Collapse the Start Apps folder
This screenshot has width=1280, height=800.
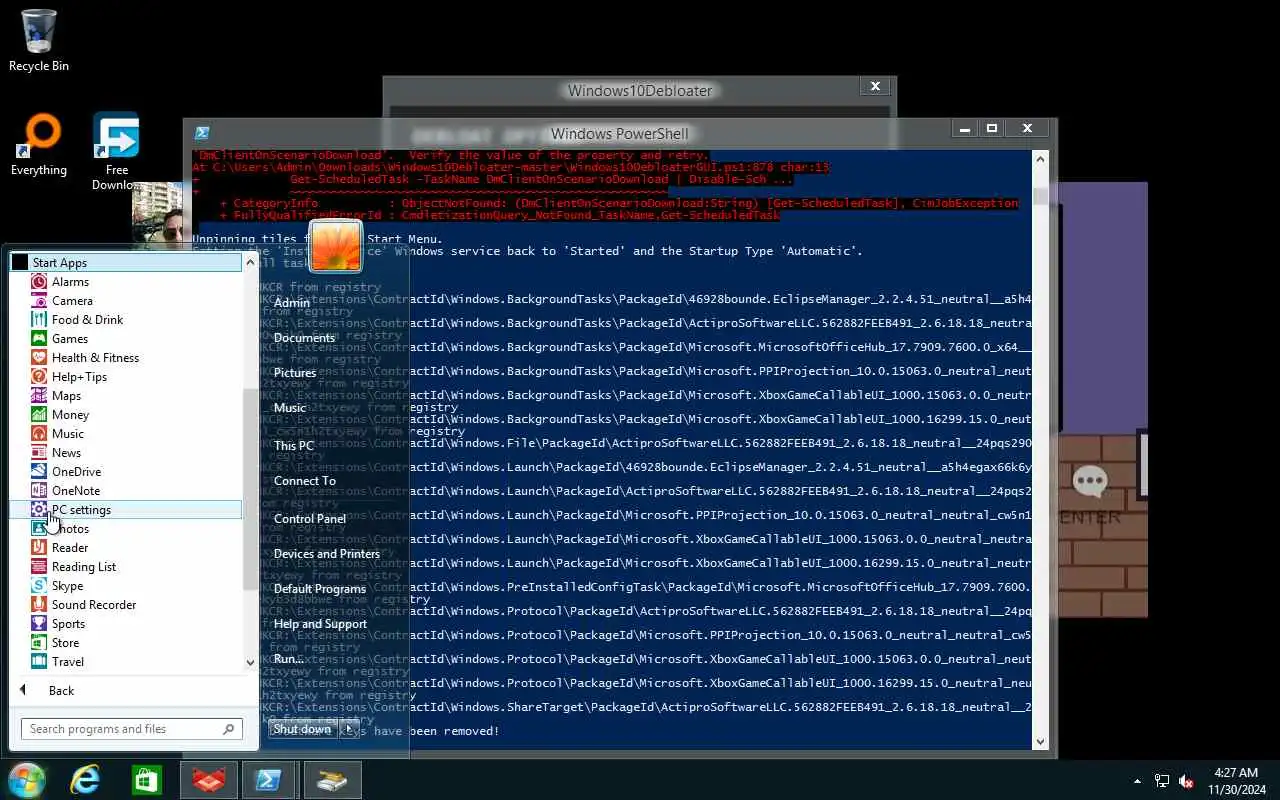tap(127, 263)
